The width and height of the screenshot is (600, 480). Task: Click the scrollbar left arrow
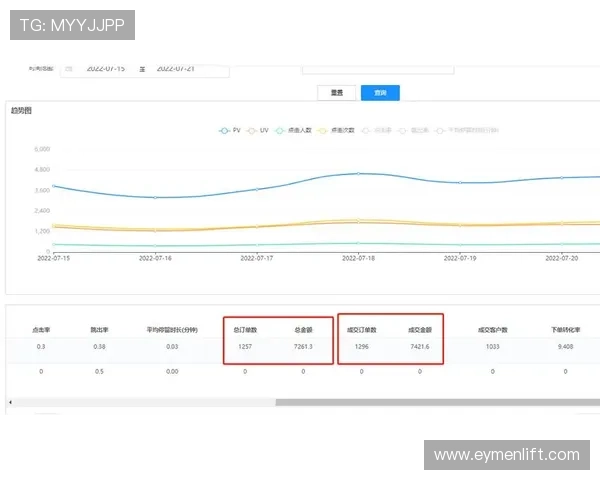10,402
